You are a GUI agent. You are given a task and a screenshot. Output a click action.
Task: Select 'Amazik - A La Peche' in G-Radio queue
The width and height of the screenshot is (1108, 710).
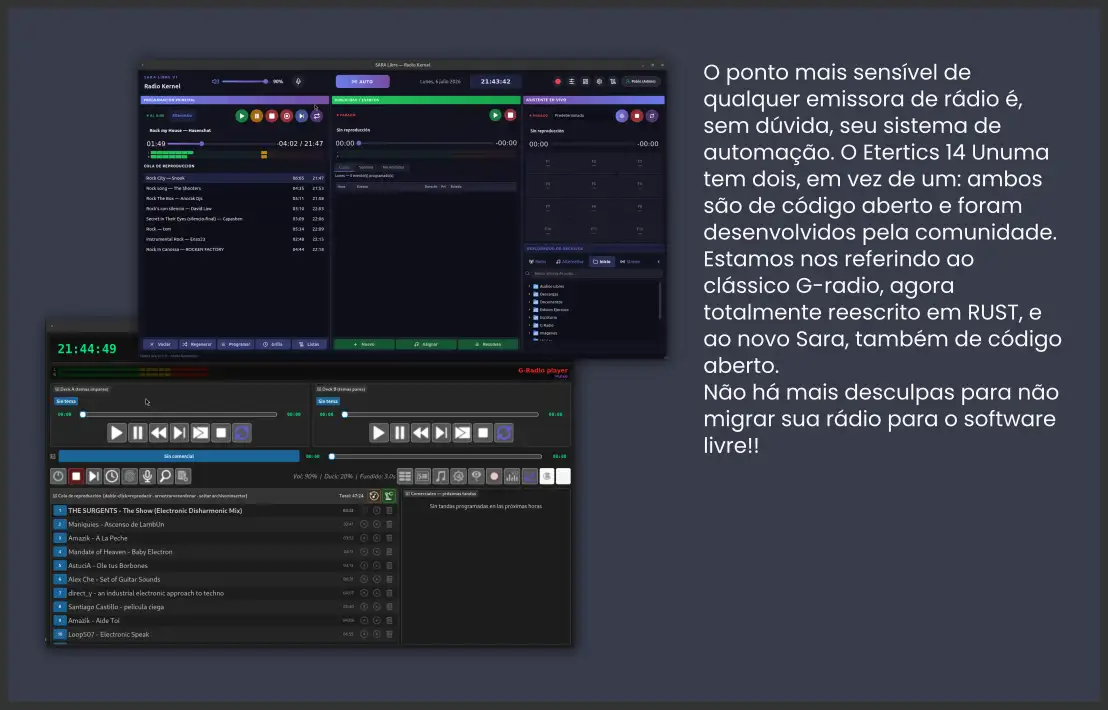224,538
